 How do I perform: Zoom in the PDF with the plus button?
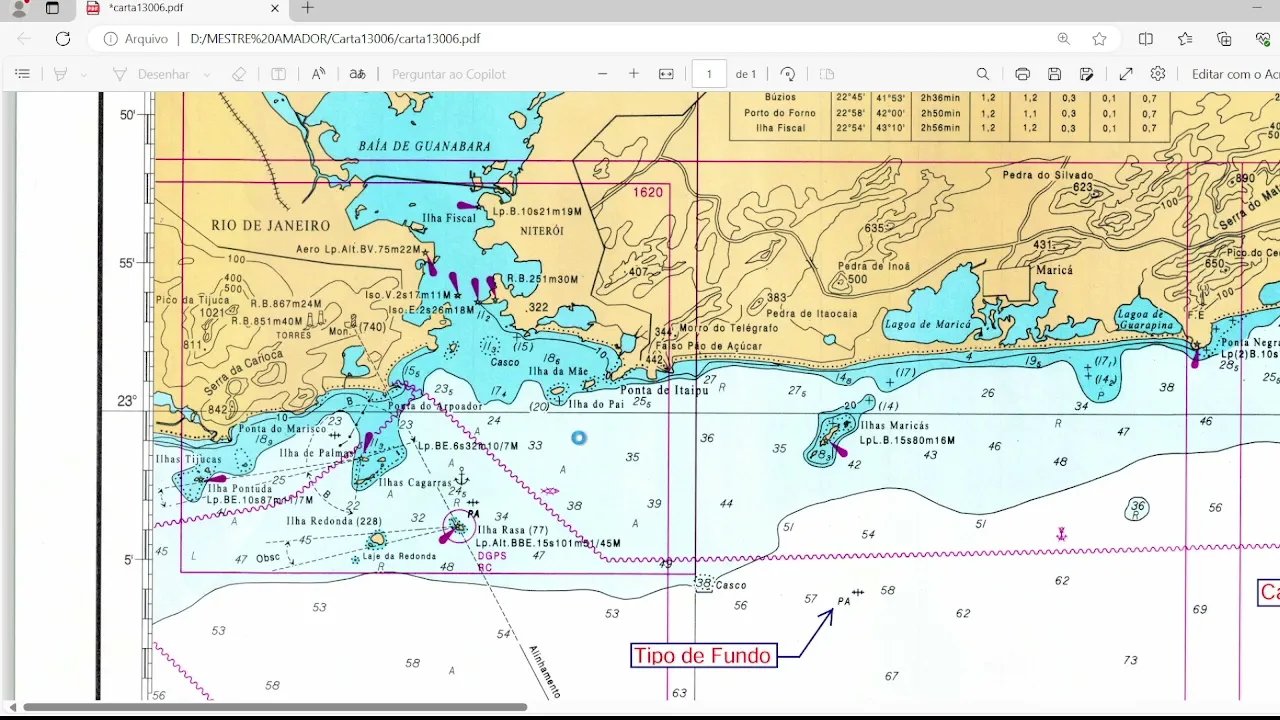point(633,74)
